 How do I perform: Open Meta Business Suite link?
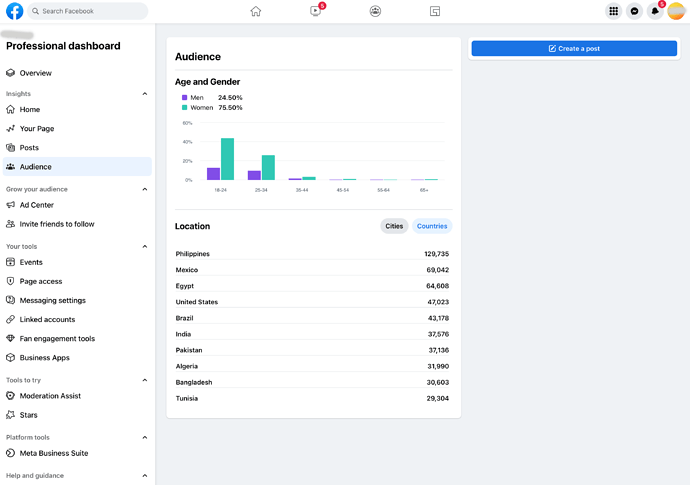coord(53,453)
